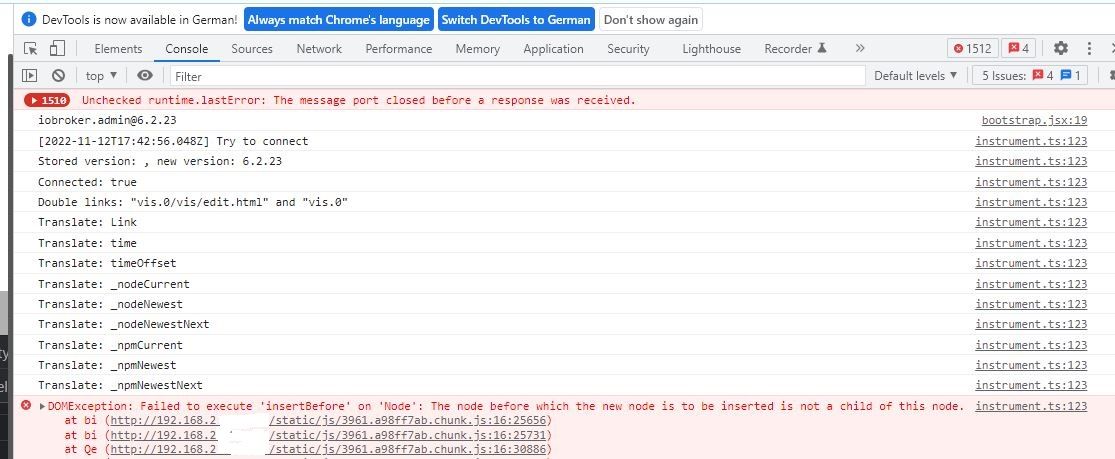This screenshot has height=459, width=1115.
Task: Open the top JavaScript context dropdown
Action: (102, 75)
